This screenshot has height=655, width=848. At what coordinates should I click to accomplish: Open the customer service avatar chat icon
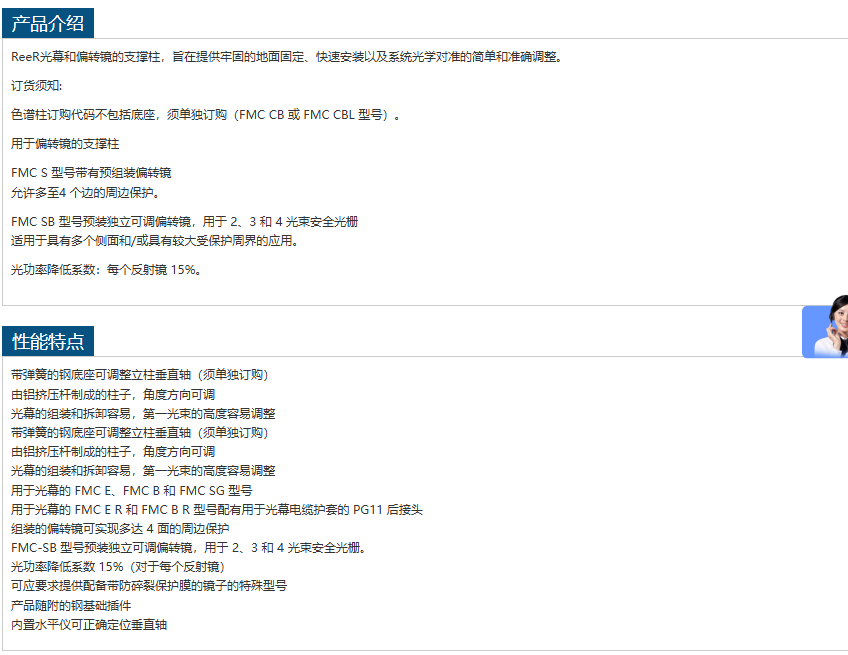(x=826, y=331)
